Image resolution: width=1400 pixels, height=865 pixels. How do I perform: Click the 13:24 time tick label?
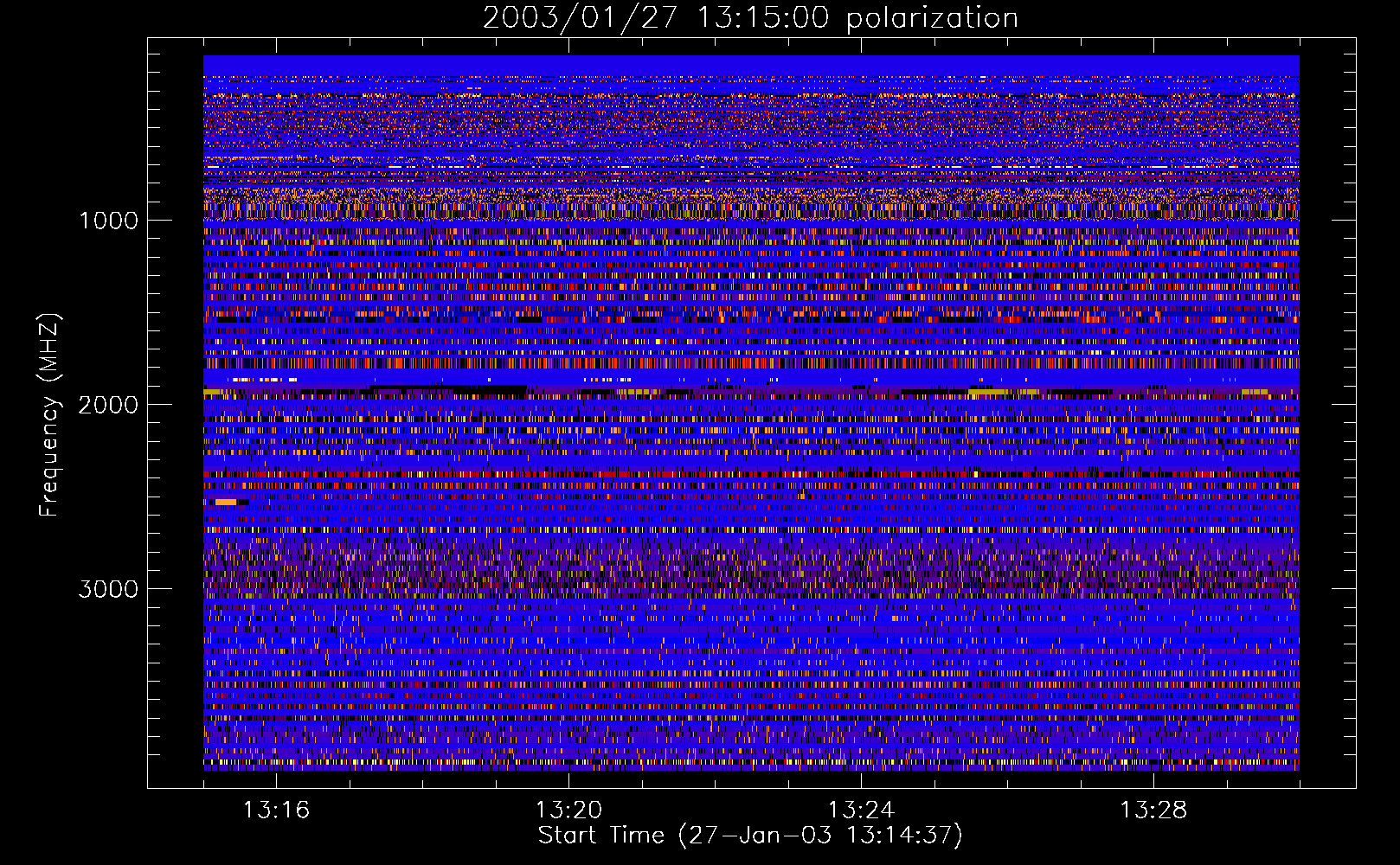[861, 811]
